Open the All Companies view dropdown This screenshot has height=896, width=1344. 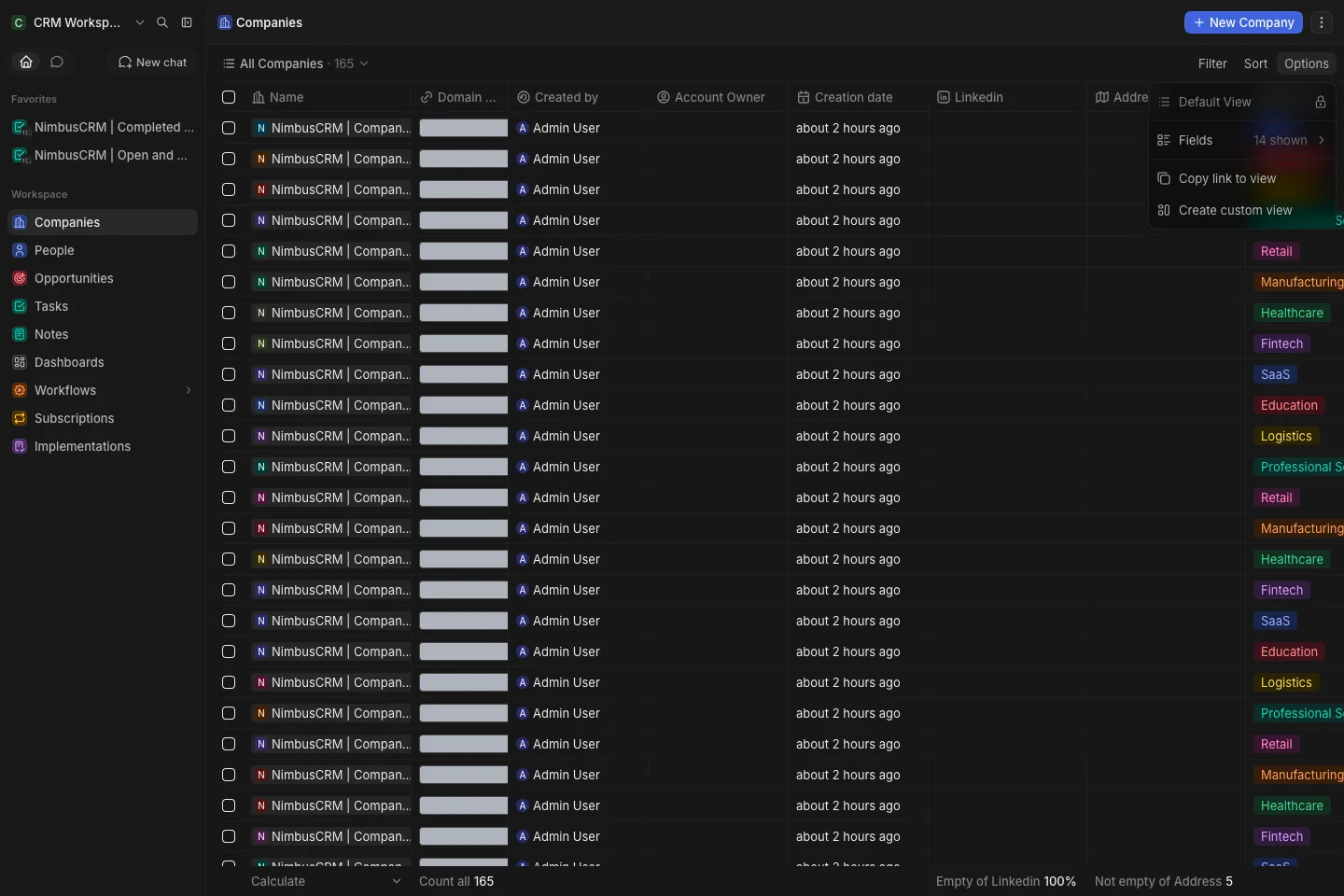[296, 63]
